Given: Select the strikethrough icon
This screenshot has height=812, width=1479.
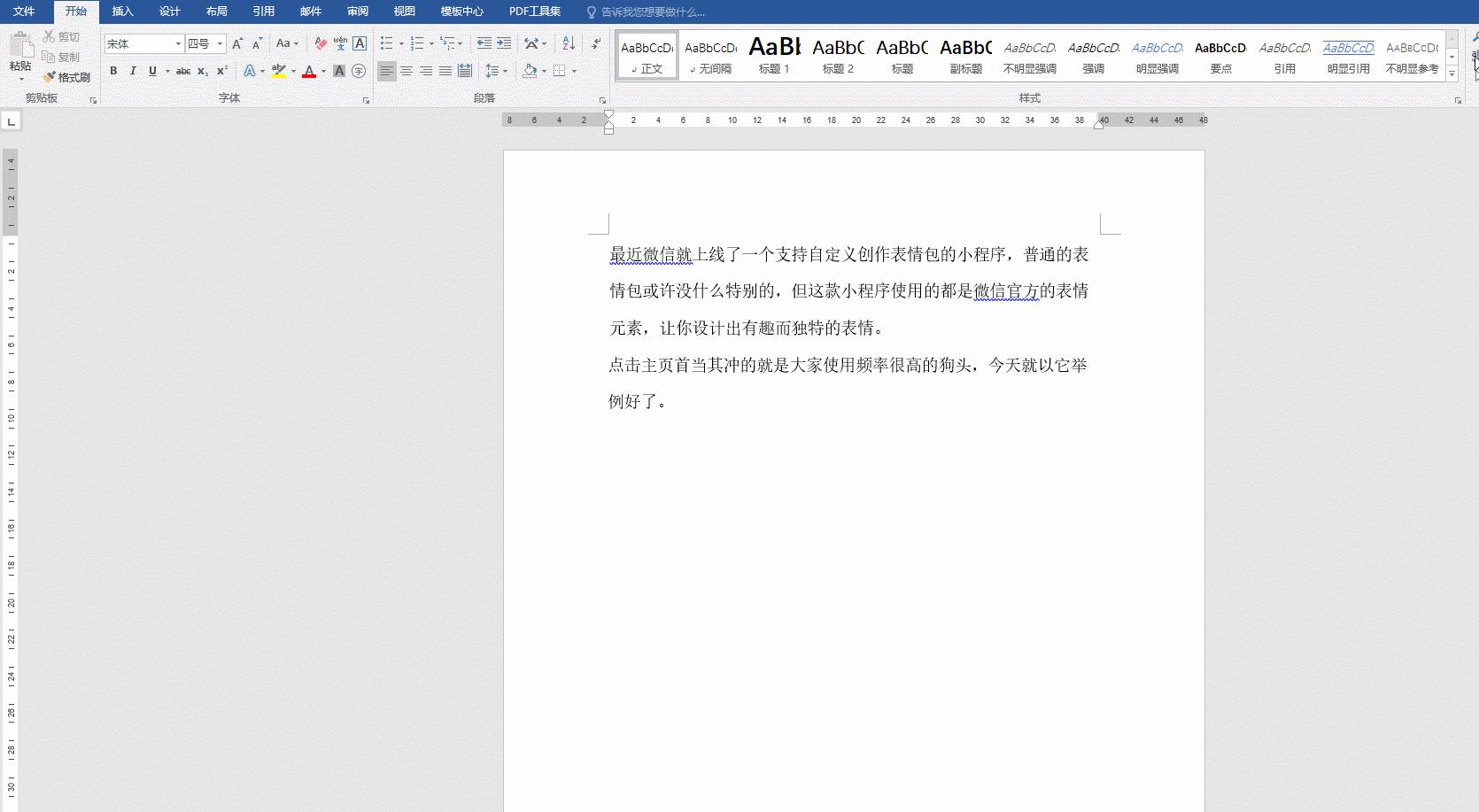Looking at the screenshot, I should (x=183, y=71).
